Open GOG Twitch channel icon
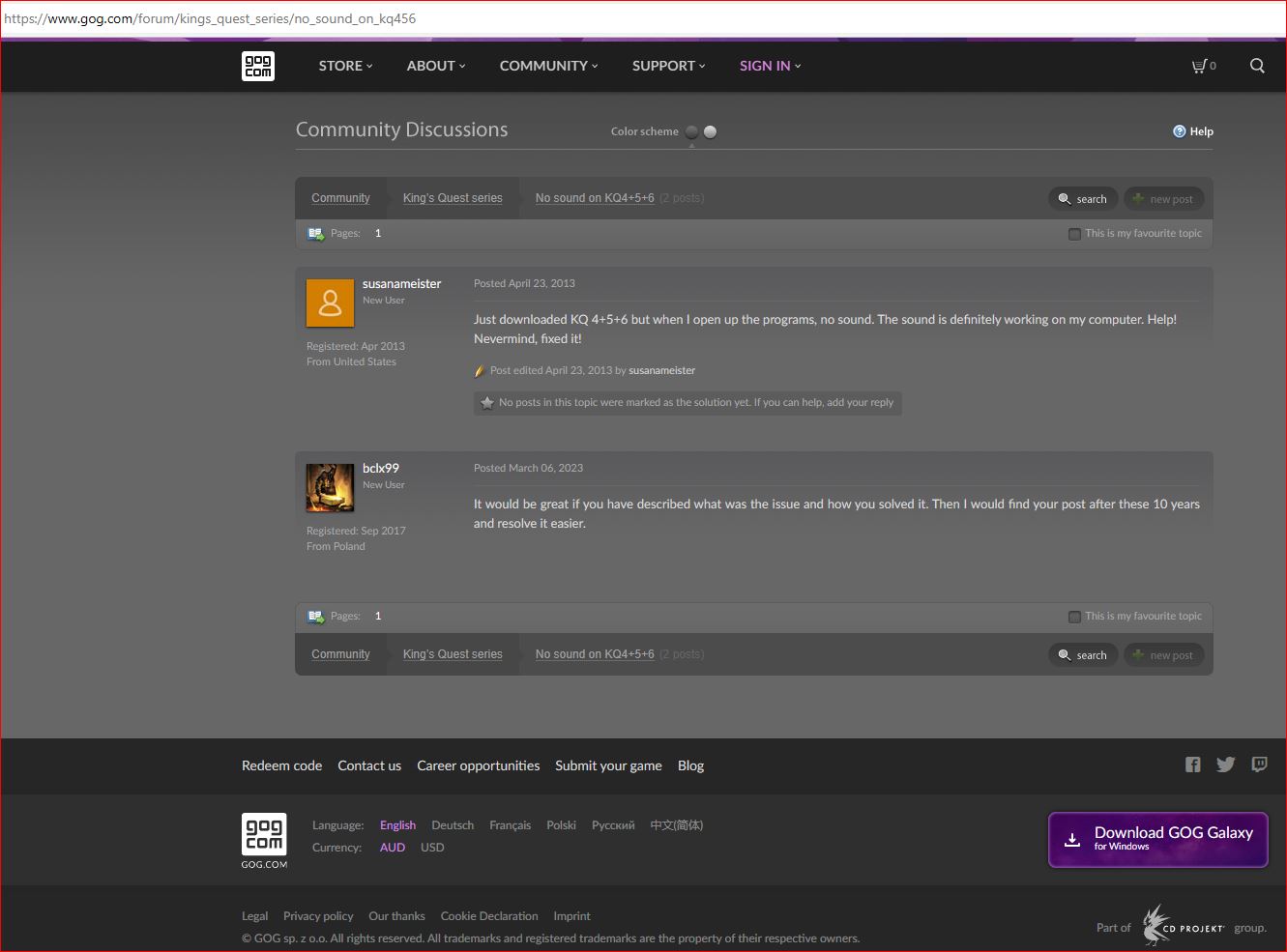This screenshot has width=1287, height=952. (1259, 764)
